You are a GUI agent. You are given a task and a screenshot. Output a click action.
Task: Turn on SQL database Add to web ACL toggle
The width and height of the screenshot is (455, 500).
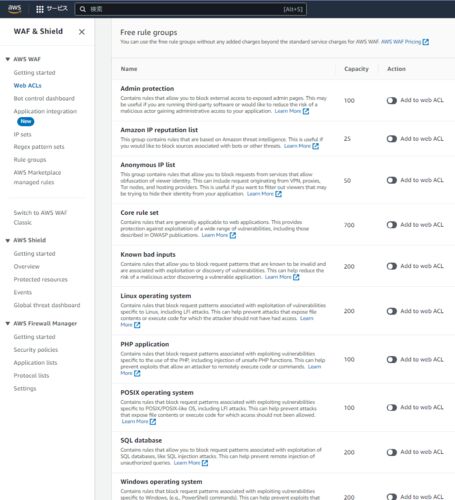coord(392,452)
